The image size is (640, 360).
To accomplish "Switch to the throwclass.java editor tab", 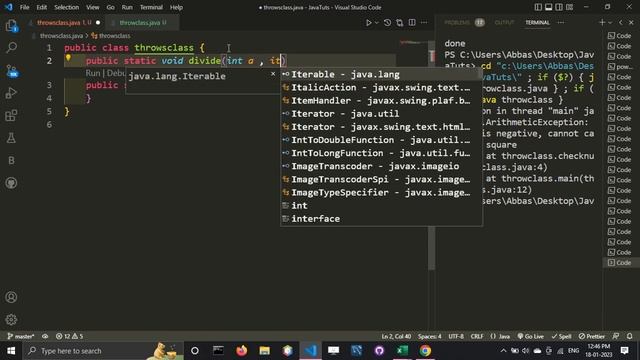I will [x=142, y=23].
